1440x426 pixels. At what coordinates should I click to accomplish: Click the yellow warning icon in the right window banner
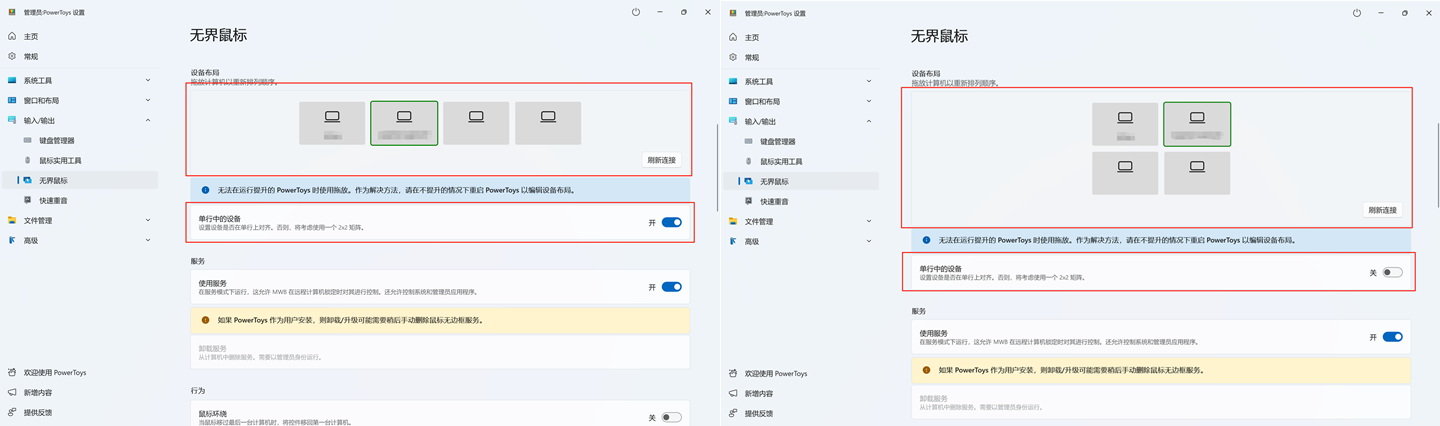coord(927,370)
